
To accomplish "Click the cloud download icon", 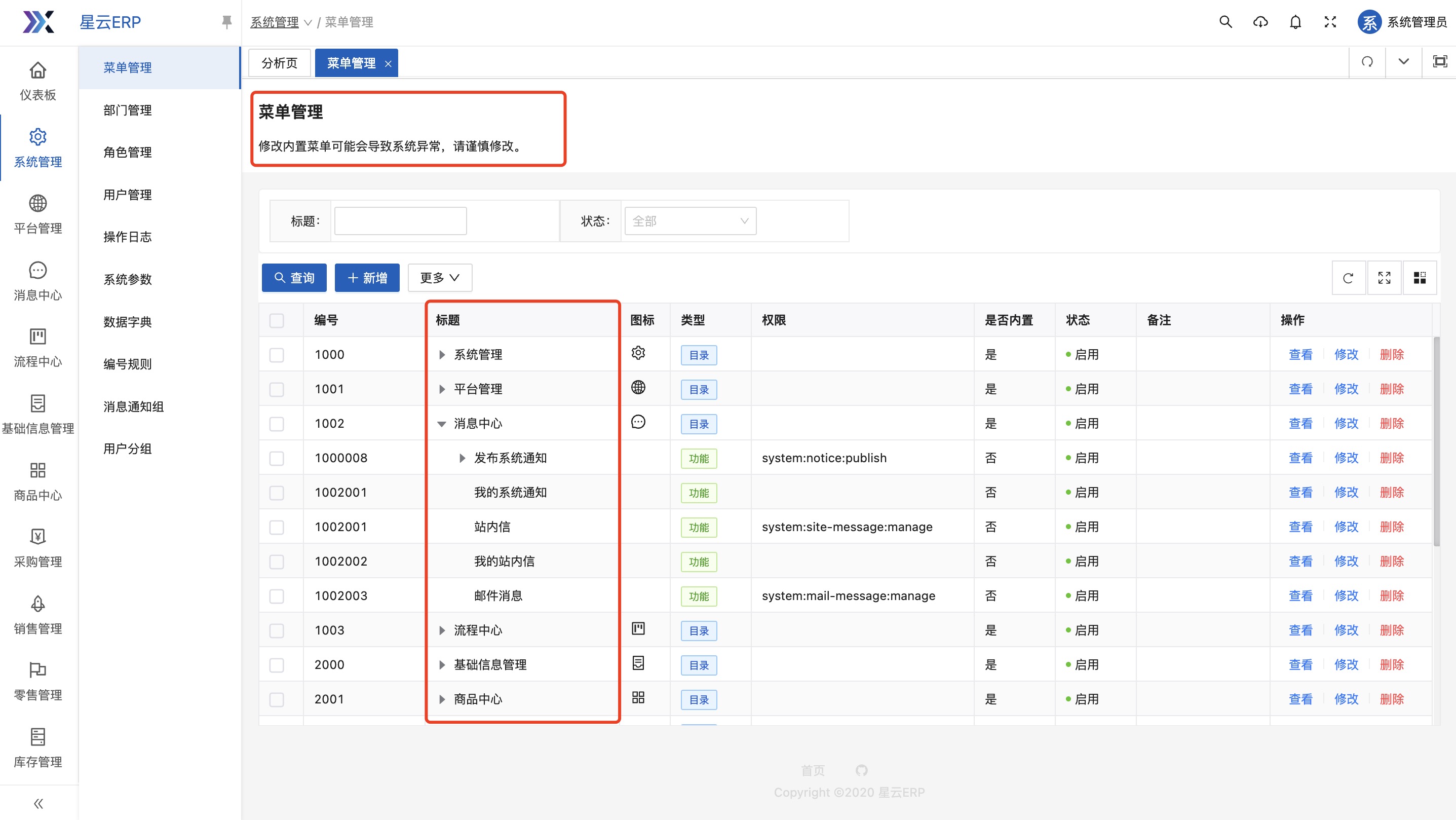I will [1260, 22].
